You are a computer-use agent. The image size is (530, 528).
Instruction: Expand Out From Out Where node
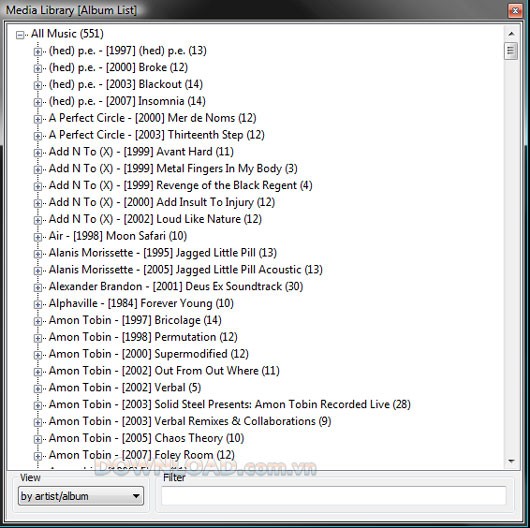pos(38,371)
